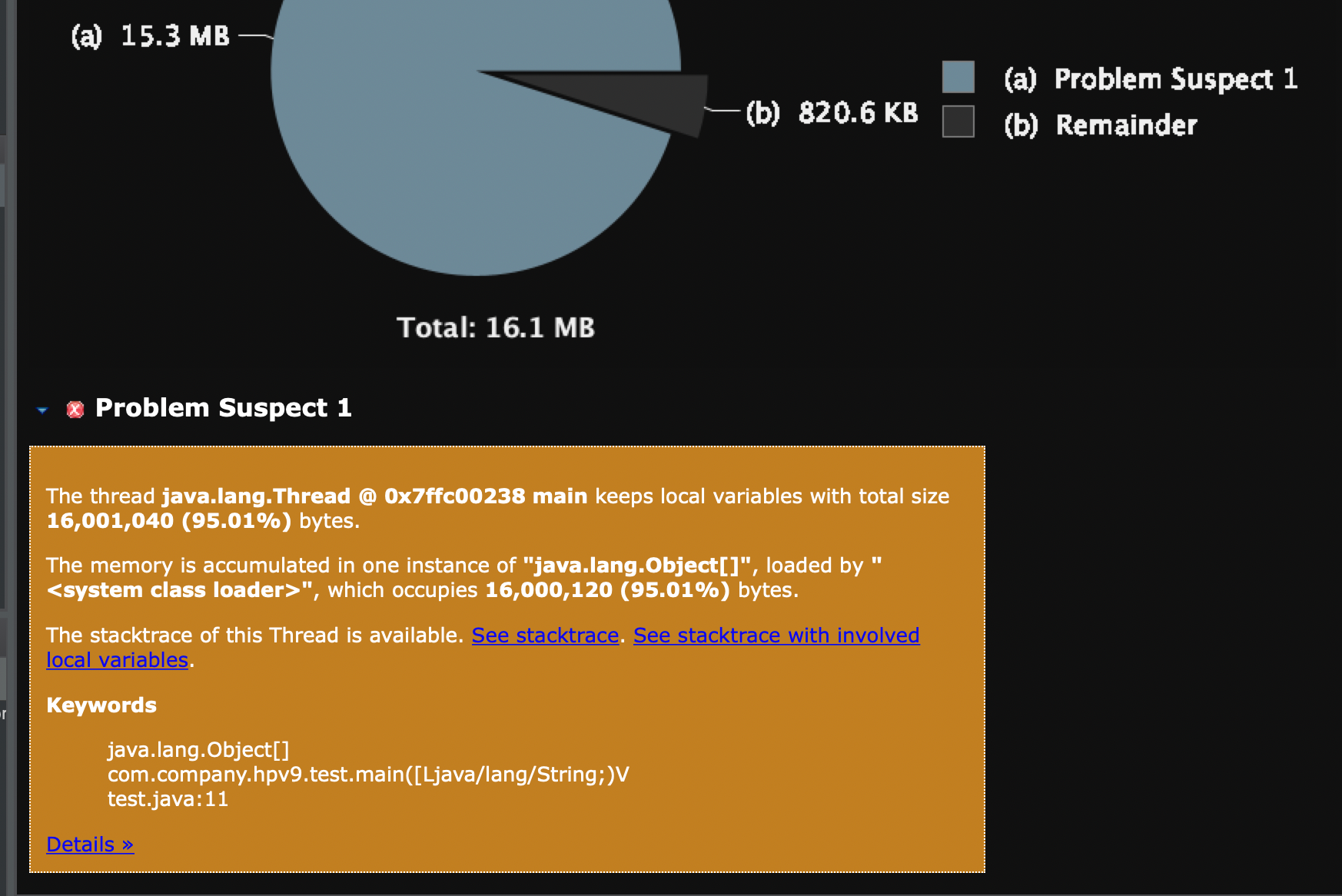Click the Total: 16.1 MB caption
Screen dimensions: 1342x896
click(x=496, y=328)
